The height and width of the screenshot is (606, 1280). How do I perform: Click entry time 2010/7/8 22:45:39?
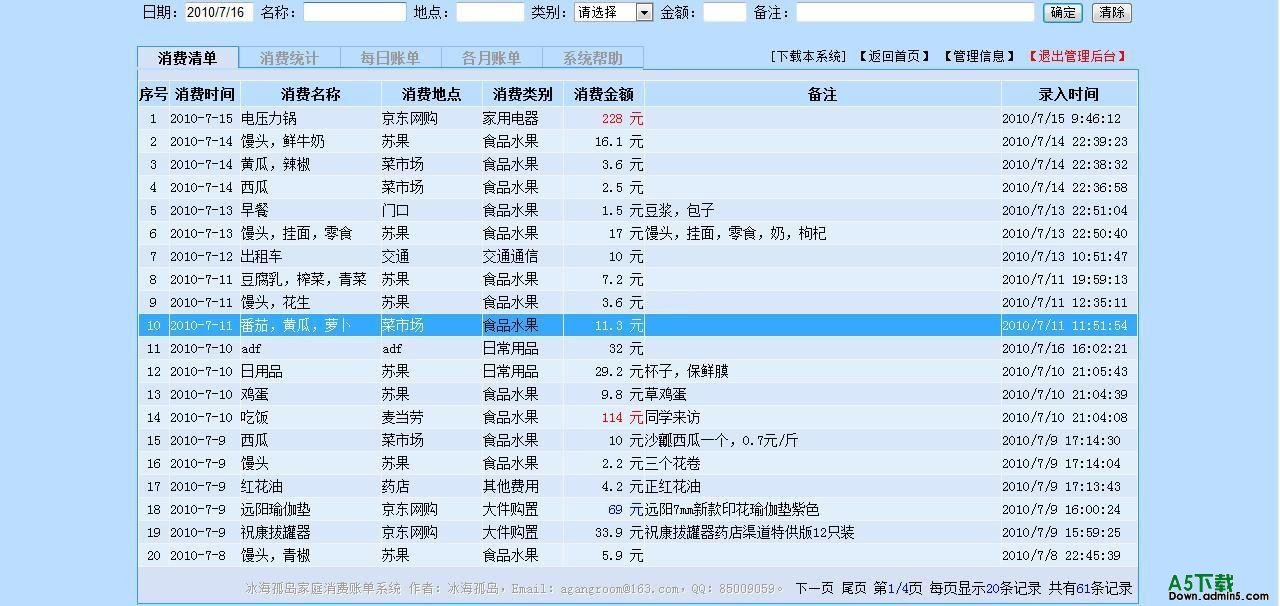(1061, 555)
